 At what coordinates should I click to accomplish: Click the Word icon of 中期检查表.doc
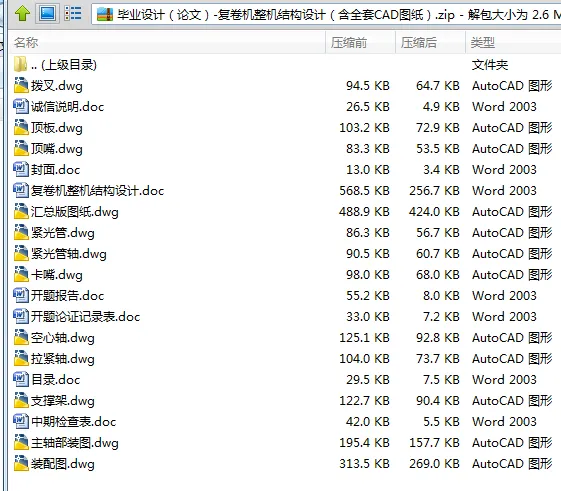[x=21, y=422]
